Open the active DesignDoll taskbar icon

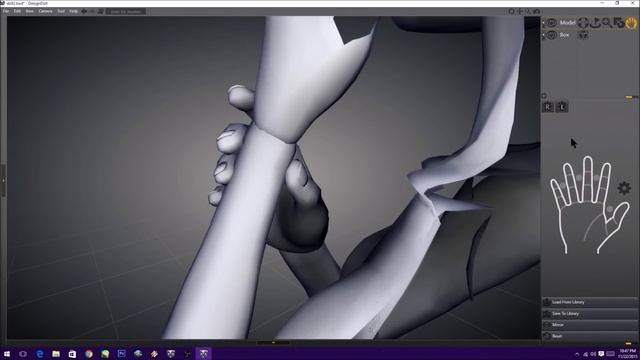tap(204, 354)
